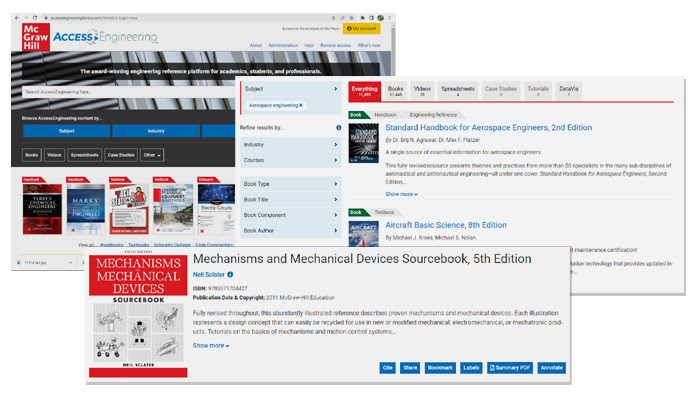The height and width of the screenshot is (420, 700).
Task: View all Handbooks link
Action: click(112, 245)
